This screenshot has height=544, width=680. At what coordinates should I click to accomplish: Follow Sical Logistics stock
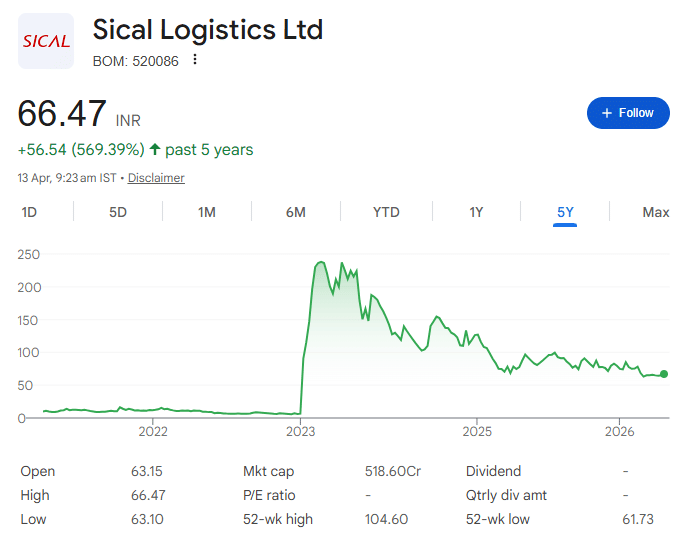click(x=627, y=113)
